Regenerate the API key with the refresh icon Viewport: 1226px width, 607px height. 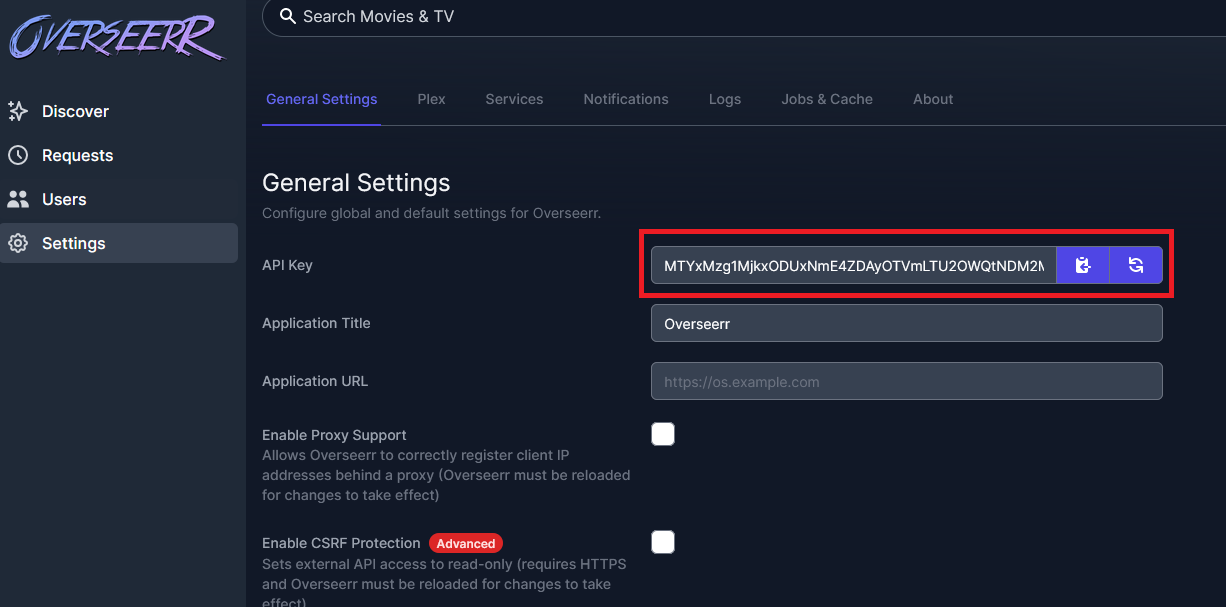coord(1136,265)
